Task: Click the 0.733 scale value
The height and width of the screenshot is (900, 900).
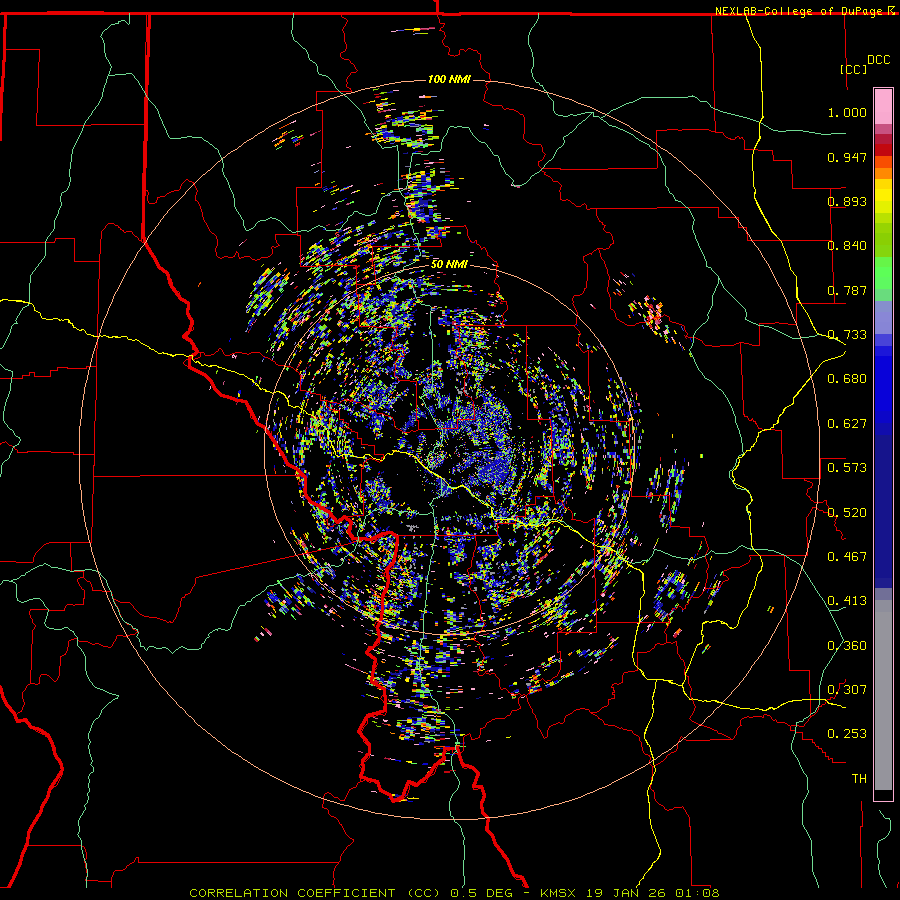Action: click(847, 335)
